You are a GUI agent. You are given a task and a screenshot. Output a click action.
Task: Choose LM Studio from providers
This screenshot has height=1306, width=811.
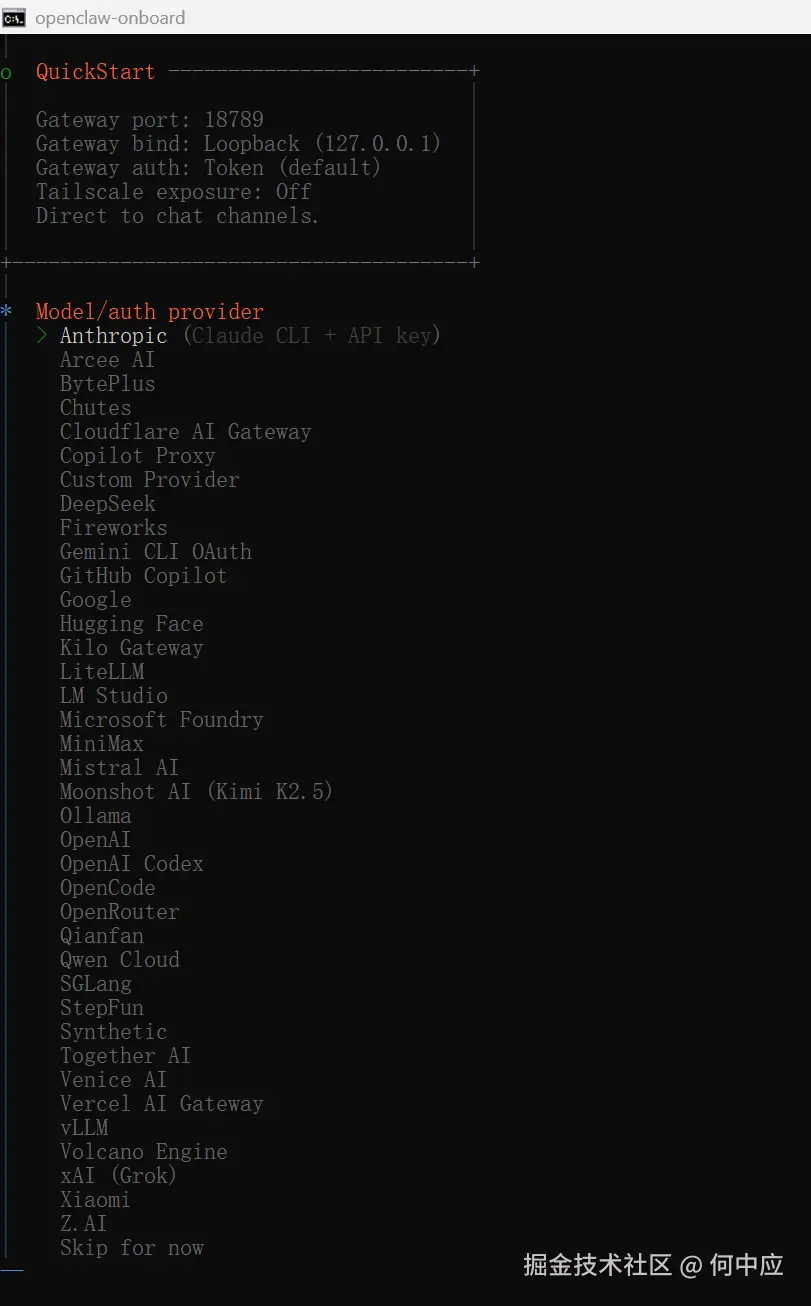click(113, 696)
